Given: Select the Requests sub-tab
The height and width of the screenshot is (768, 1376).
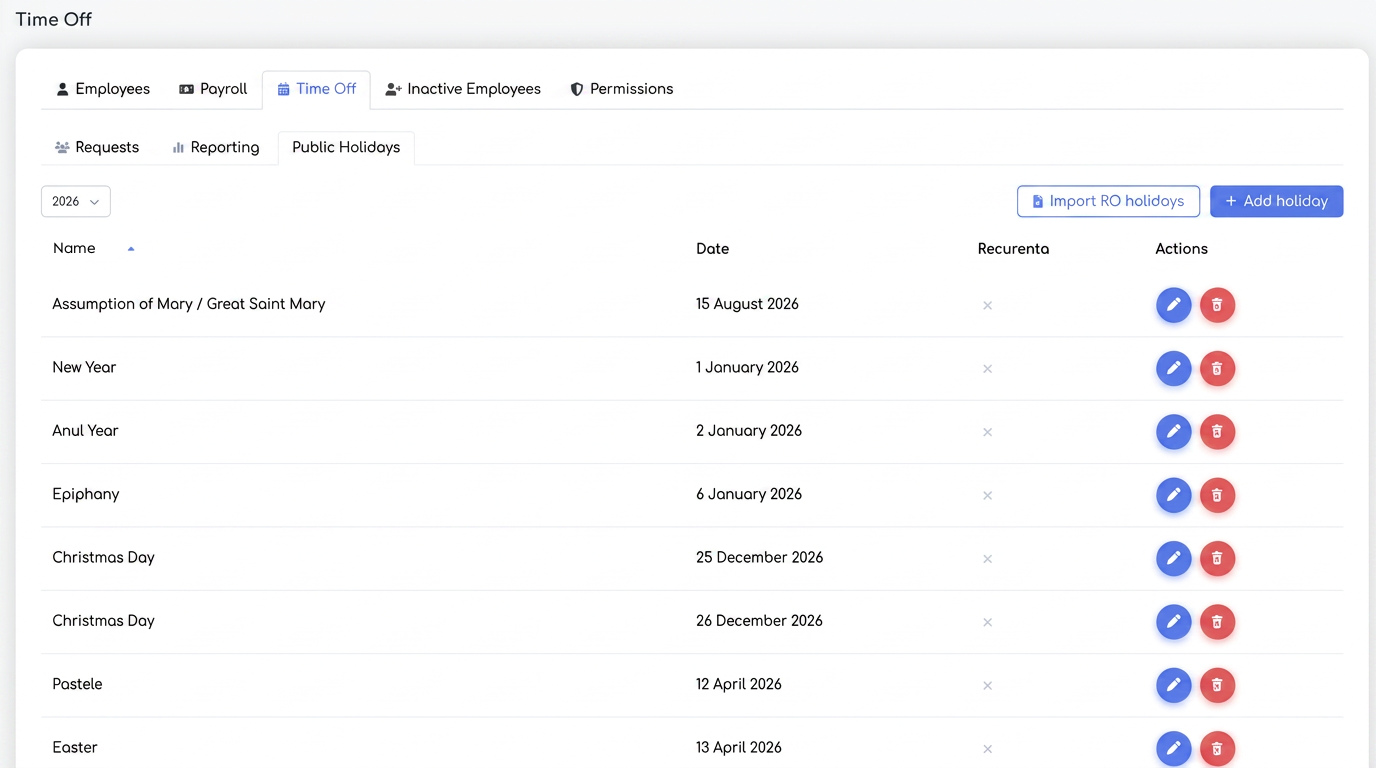Looking at the screenshot, I should pyautogui.click(x=97, y=147).
